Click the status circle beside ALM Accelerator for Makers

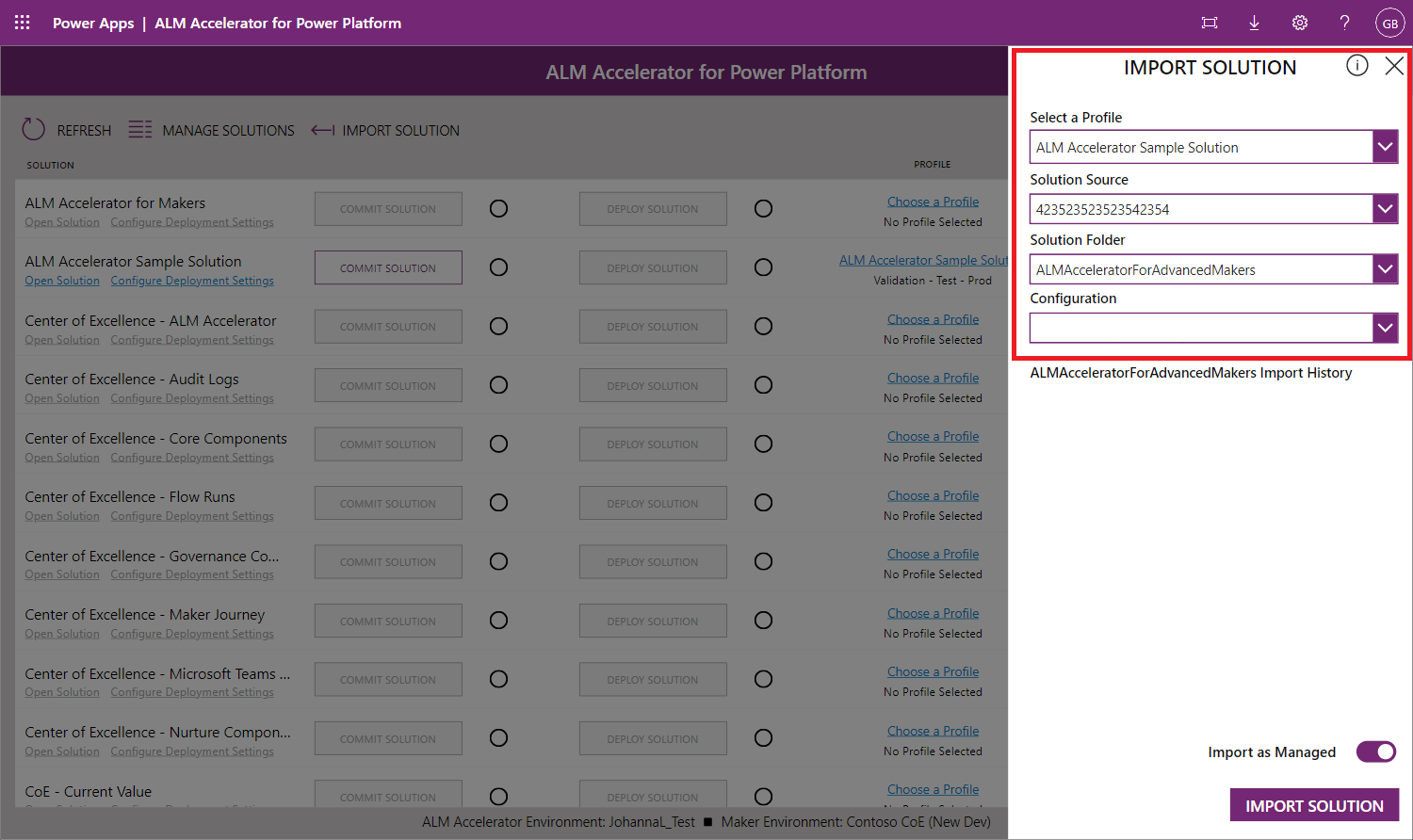(x=498, y=208)
